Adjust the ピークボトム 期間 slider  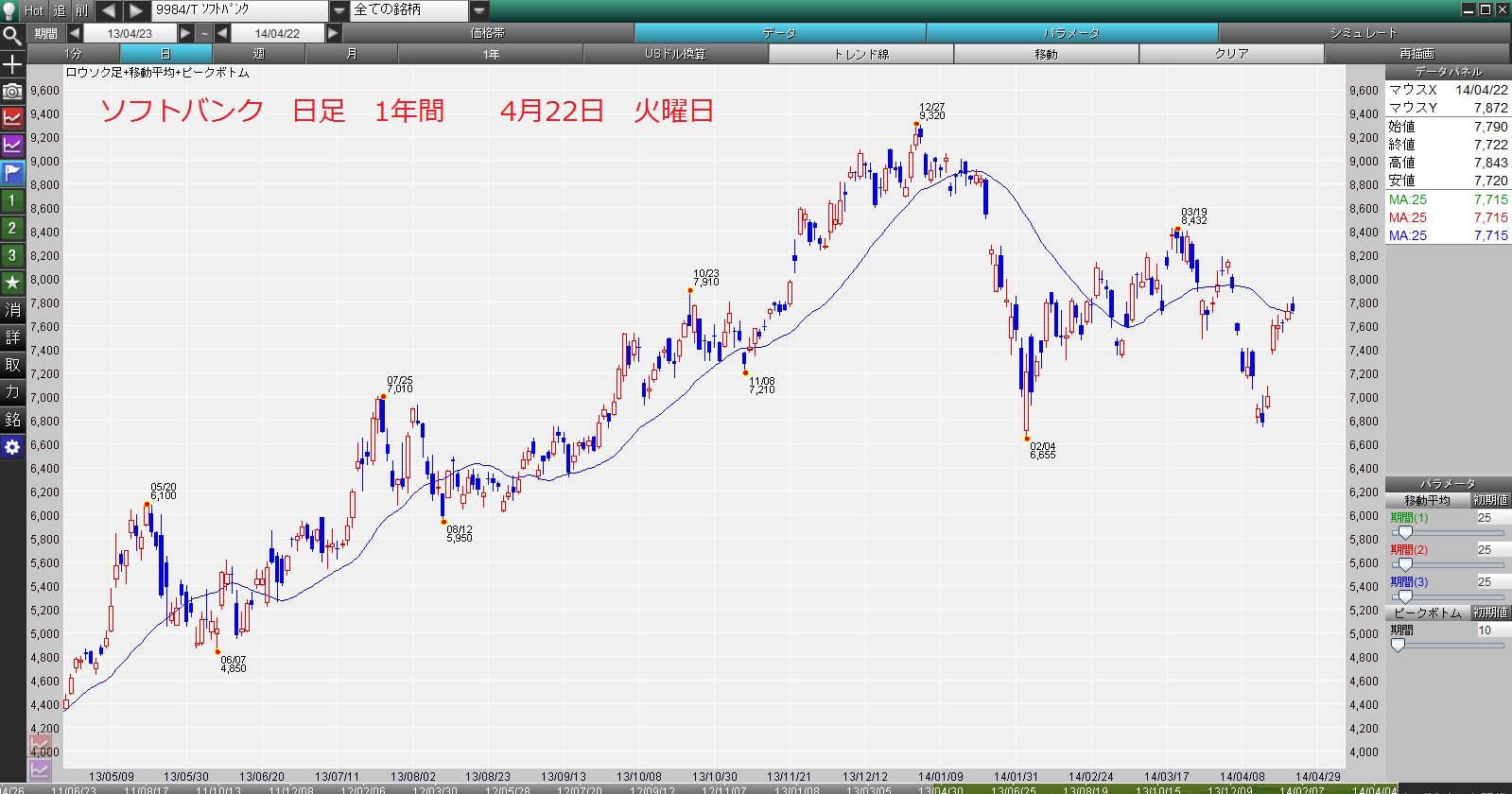[1398, 645]
